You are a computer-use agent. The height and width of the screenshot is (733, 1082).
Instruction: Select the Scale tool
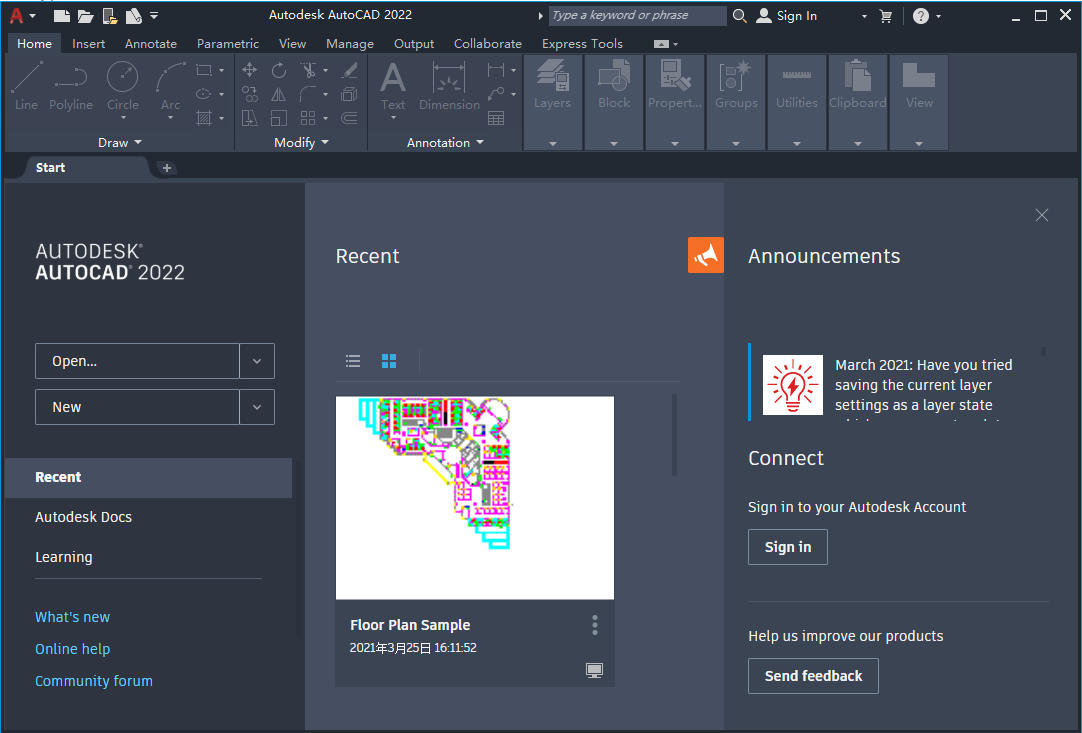click(x=279, y=118)
